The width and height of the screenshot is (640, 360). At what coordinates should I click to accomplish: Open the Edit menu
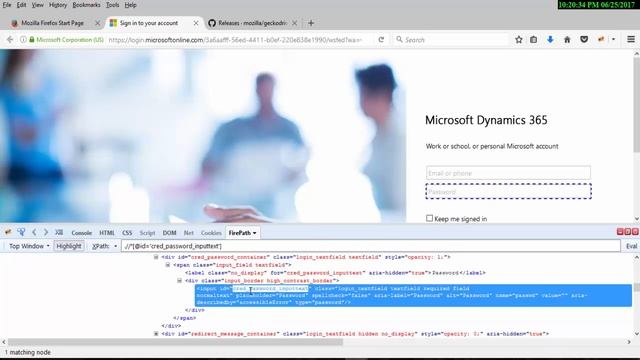tap(22, 5)
